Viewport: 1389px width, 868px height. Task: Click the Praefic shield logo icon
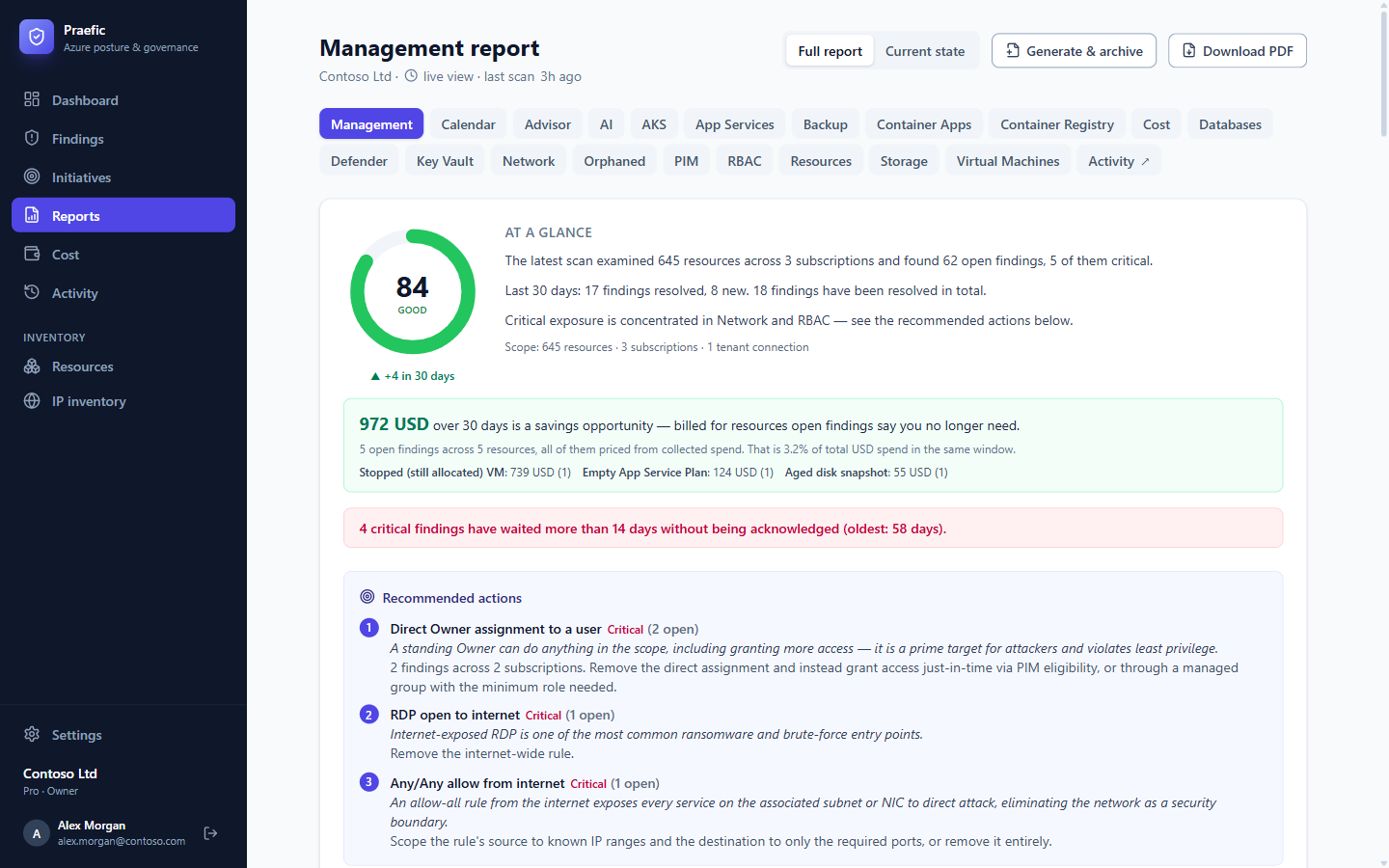(37, 37)
